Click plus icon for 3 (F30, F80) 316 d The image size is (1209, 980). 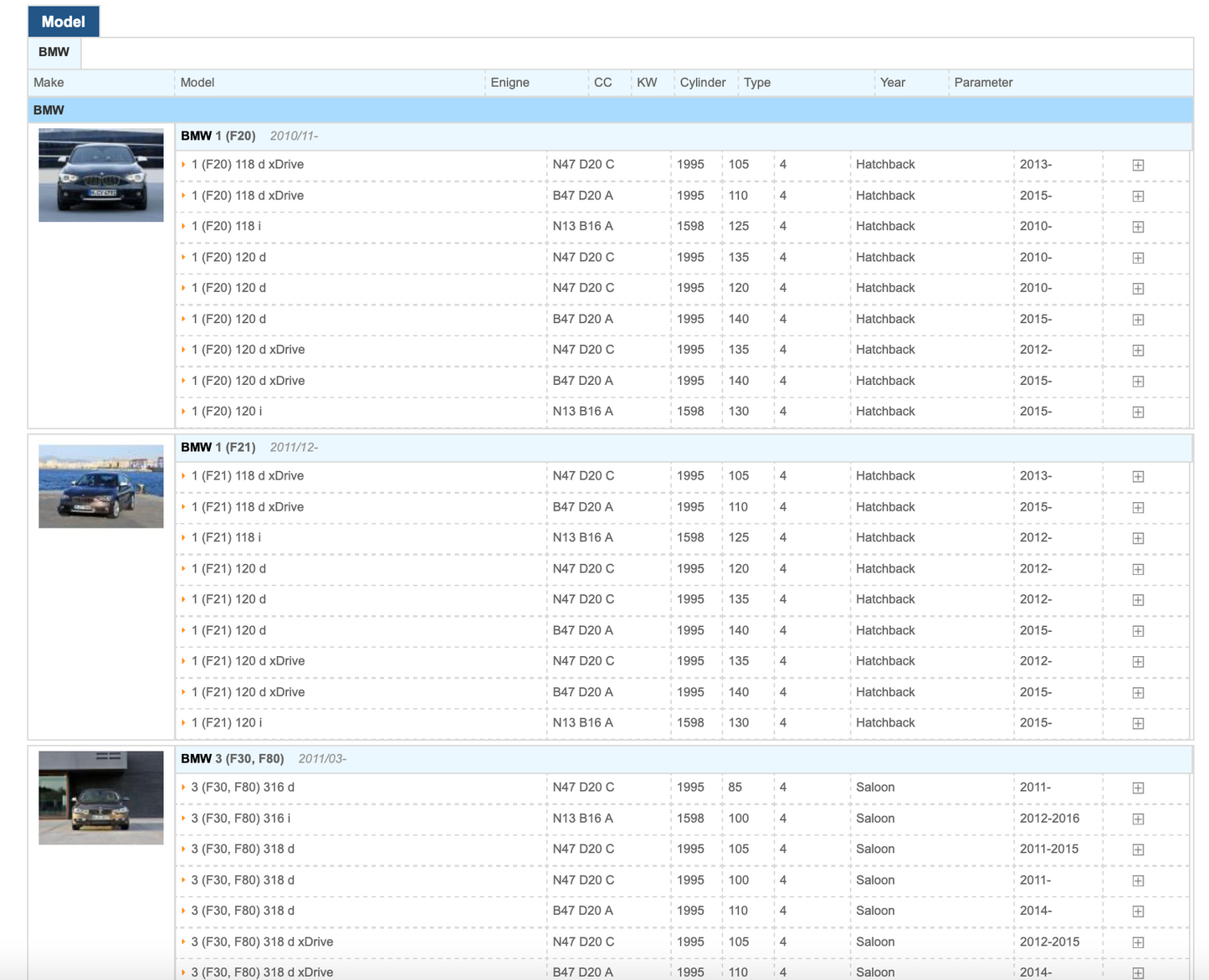1138,788
